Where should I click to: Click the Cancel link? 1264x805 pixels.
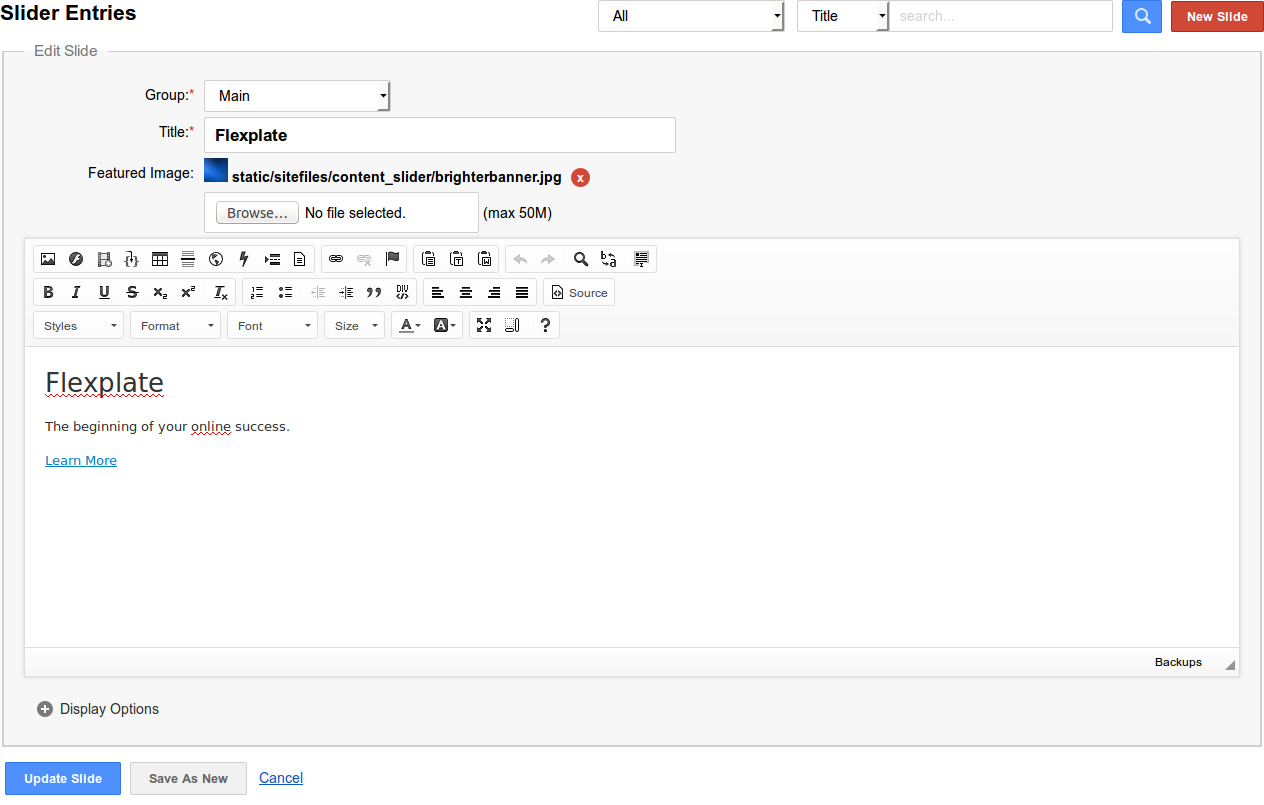tap(281, 778)
